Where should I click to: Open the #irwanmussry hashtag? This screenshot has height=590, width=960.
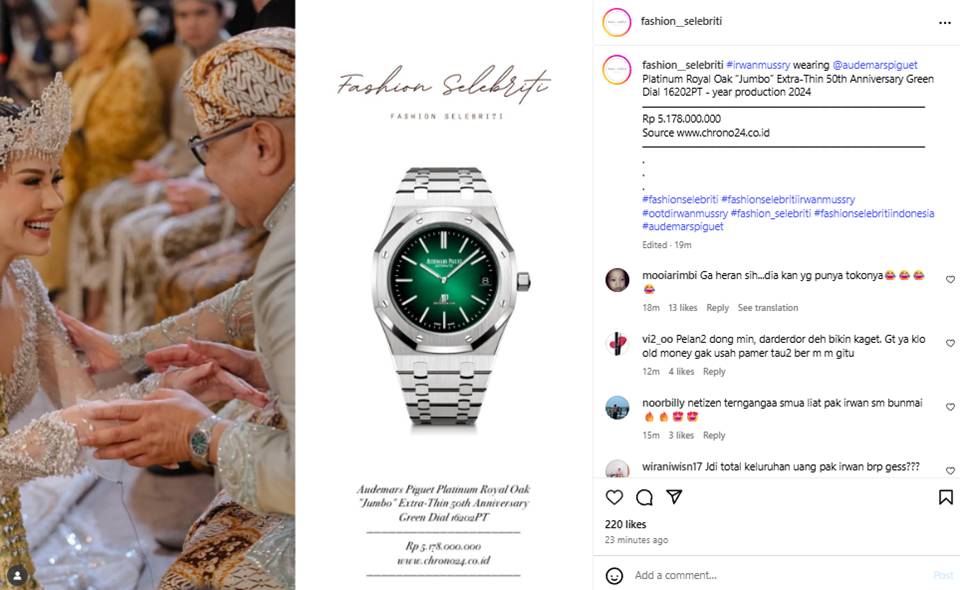tap(758, 65)
